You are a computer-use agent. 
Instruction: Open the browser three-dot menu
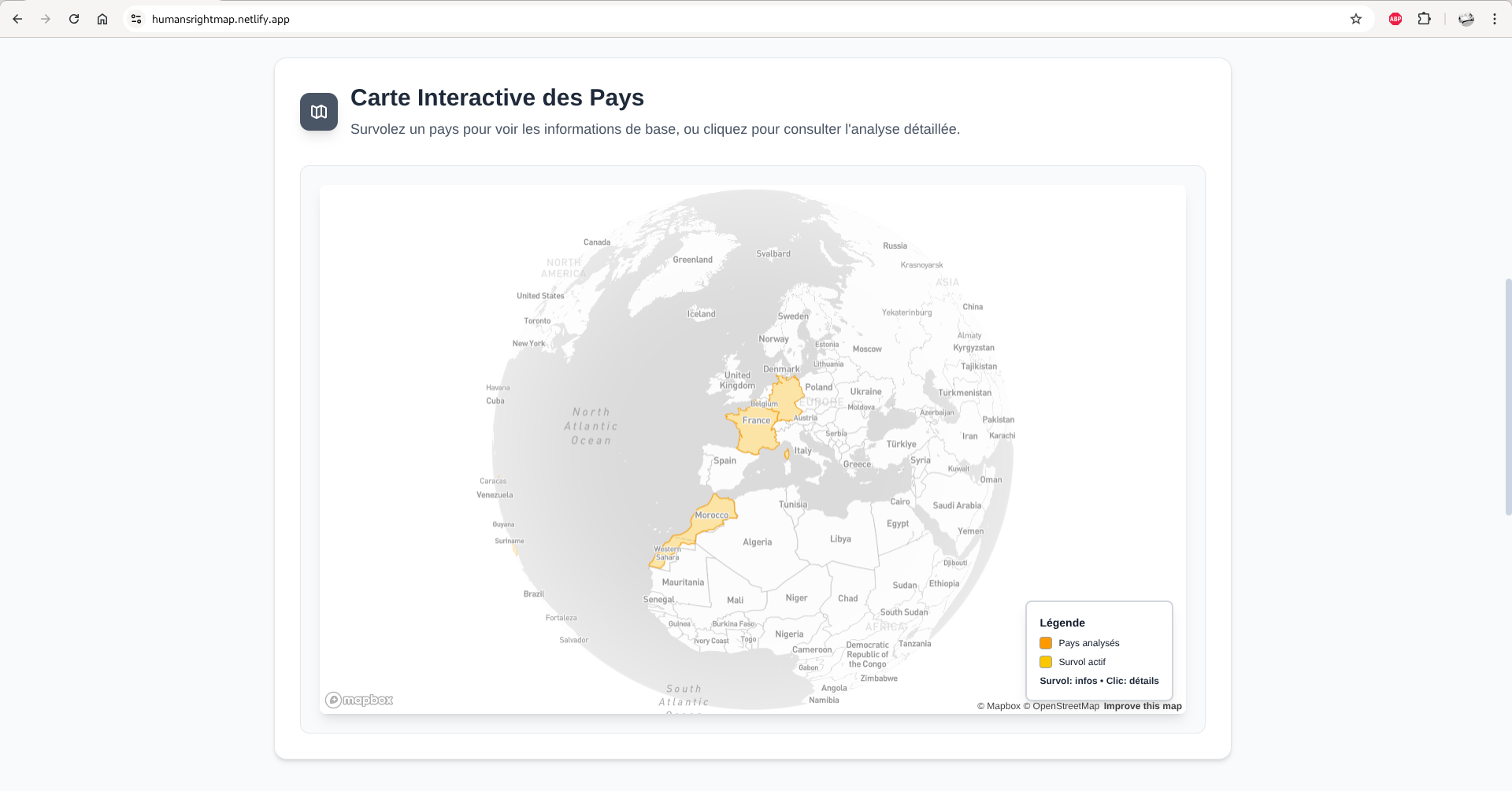(1494, 19)
